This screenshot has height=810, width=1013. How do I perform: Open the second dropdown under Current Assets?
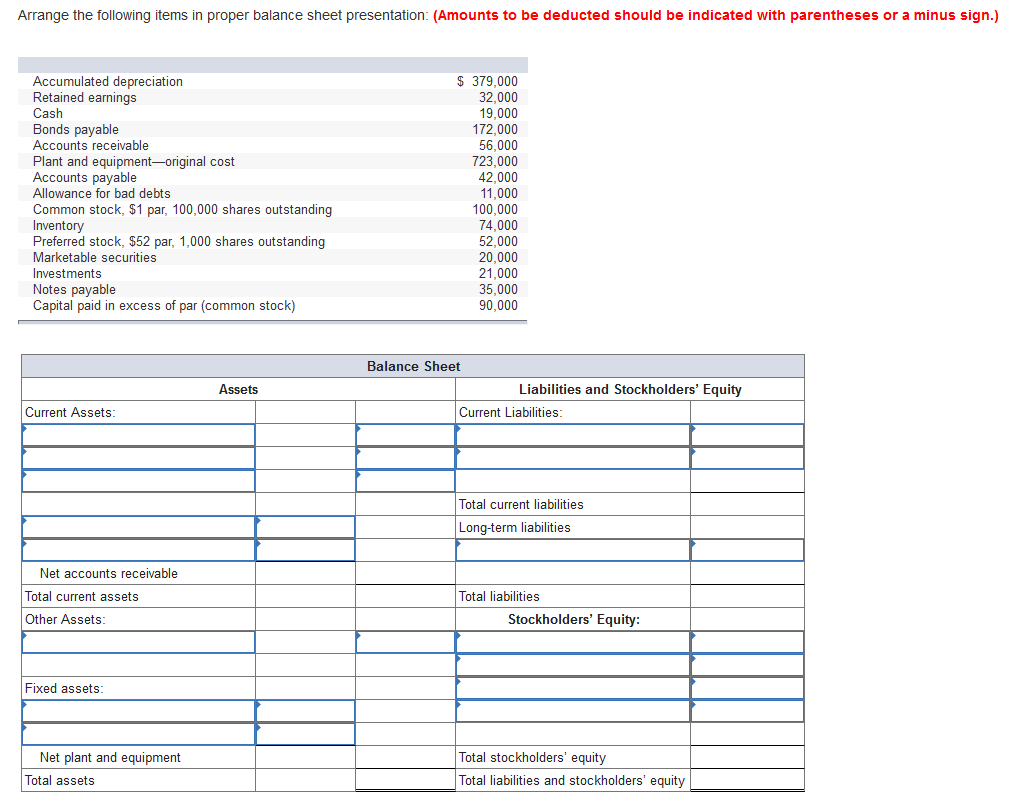point(138,457)
